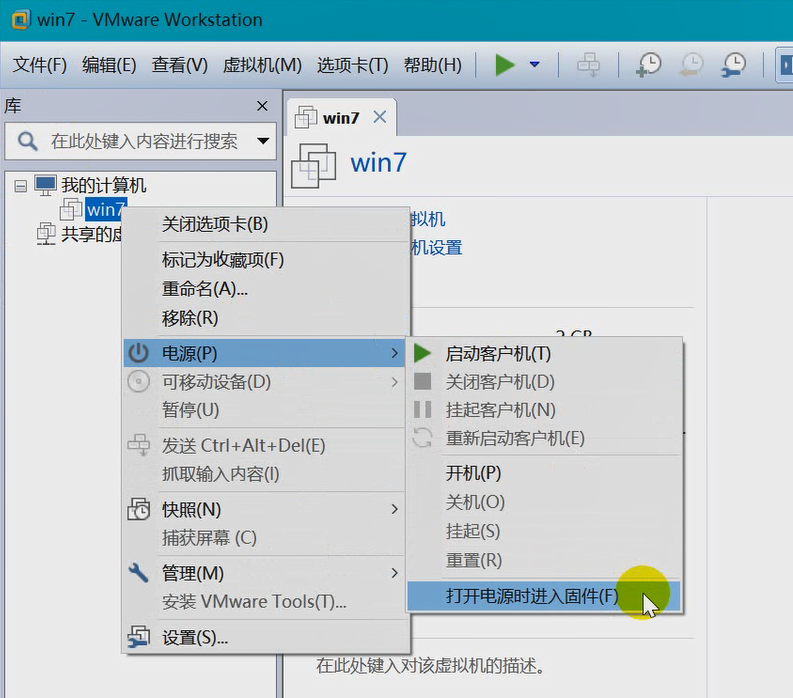Click the settings icon beside 设置(S)...
The image size is (793, 698).
(x=138, y=637)
